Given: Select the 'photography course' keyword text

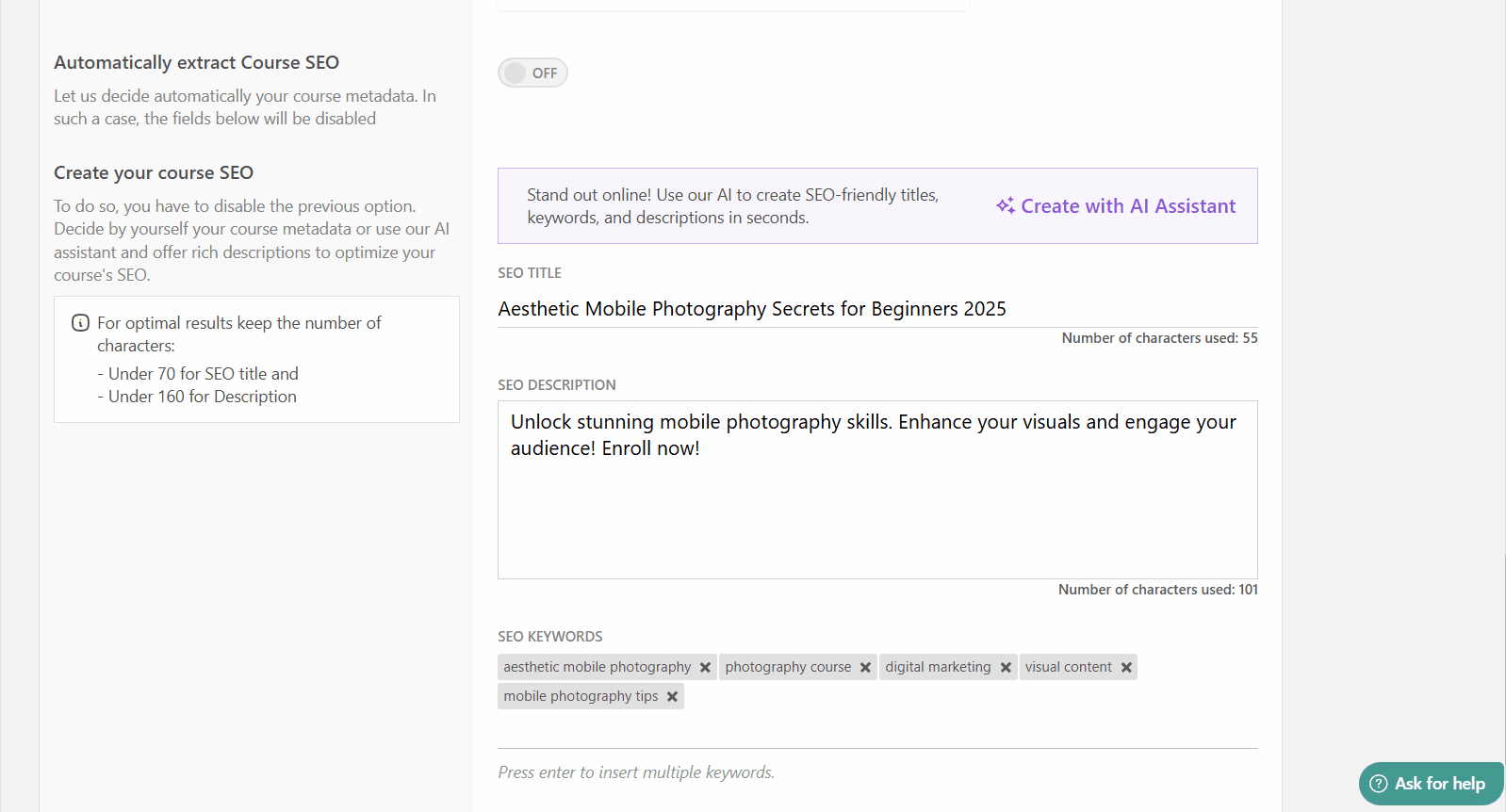Looking at the screenshot, I should click(x=788, y=667).
